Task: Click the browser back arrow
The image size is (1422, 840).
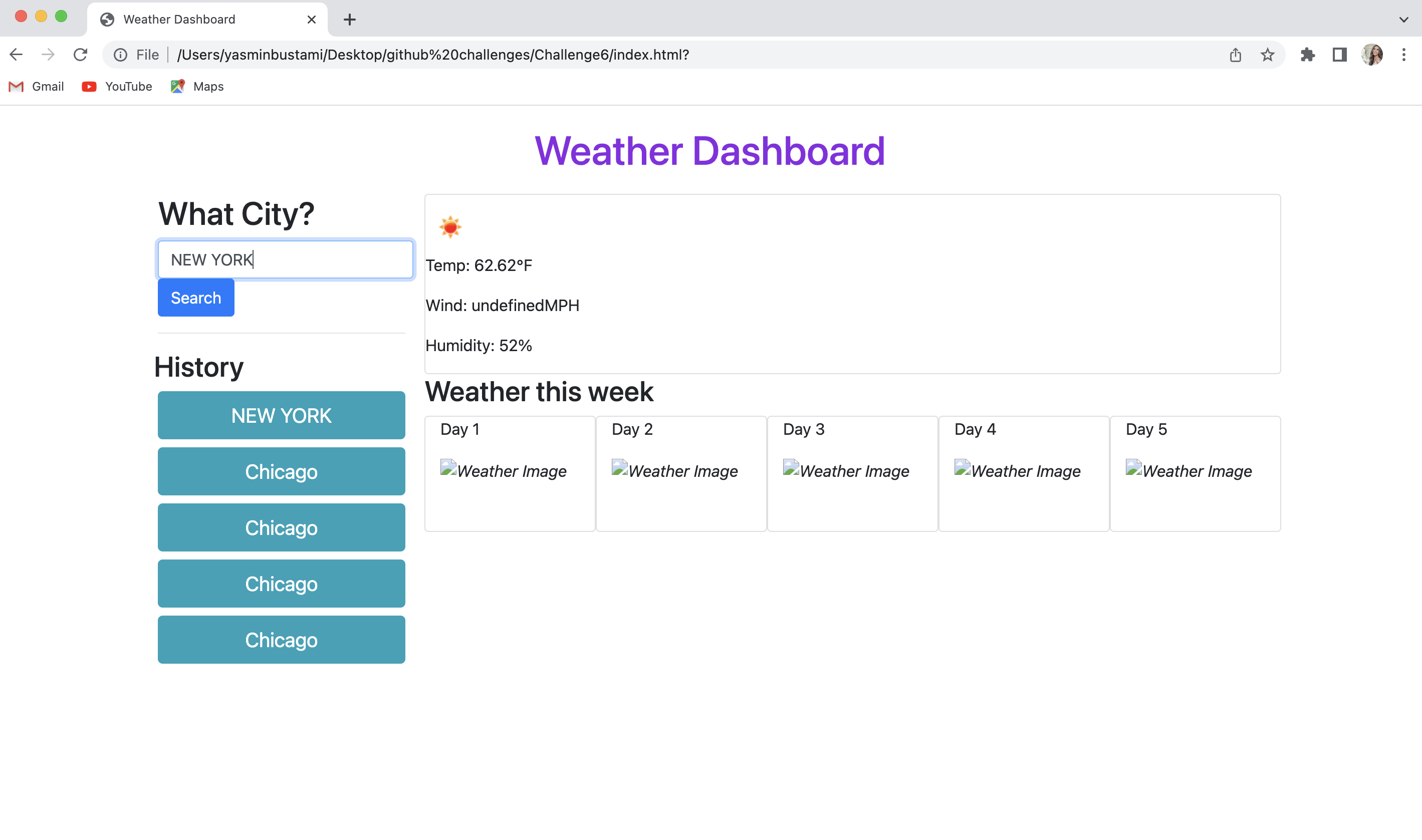Action: pos(17,55)
